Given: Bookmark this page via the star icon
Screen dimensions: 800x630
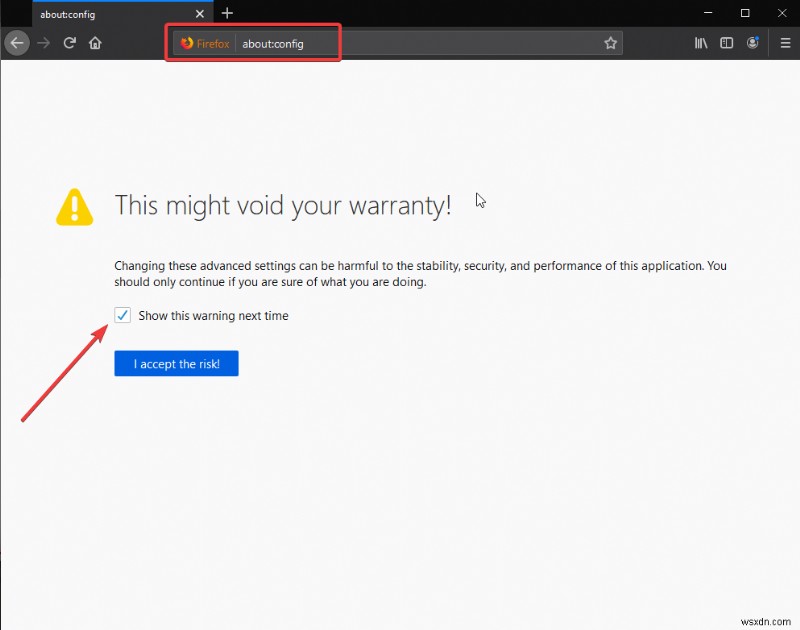Looking at the screenshot, I should tap(610, 43).
